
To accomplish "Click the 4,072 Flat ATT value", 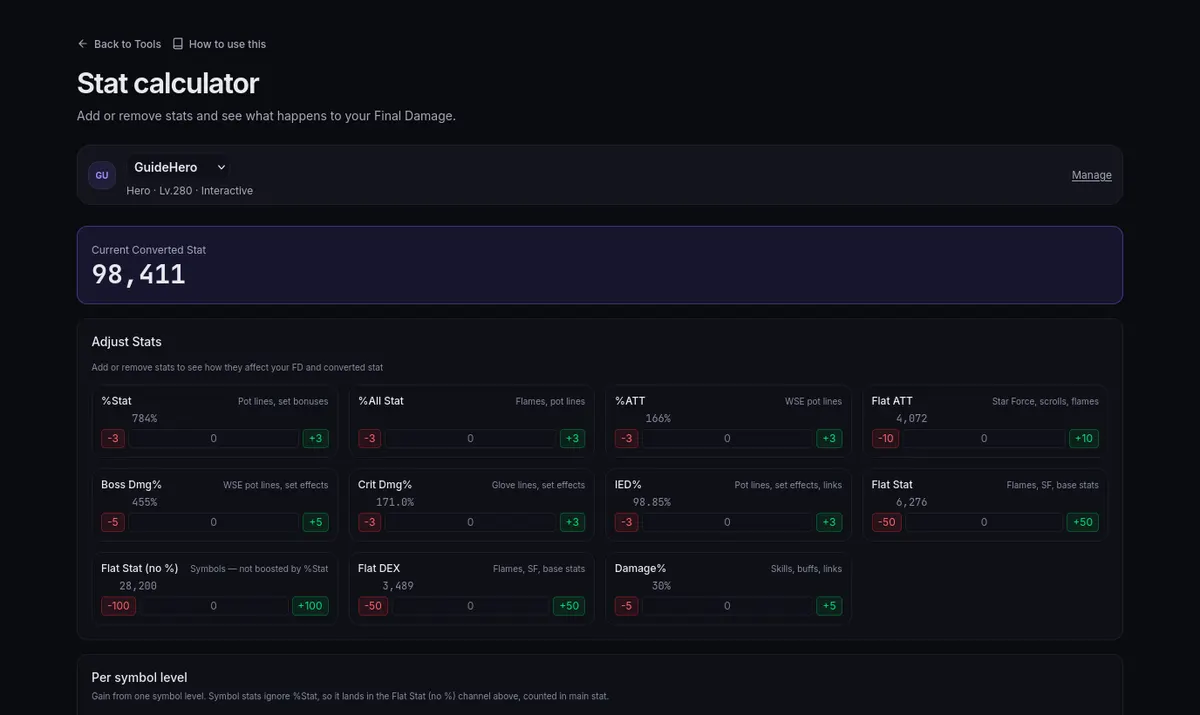I will click(x=911, y=418).
